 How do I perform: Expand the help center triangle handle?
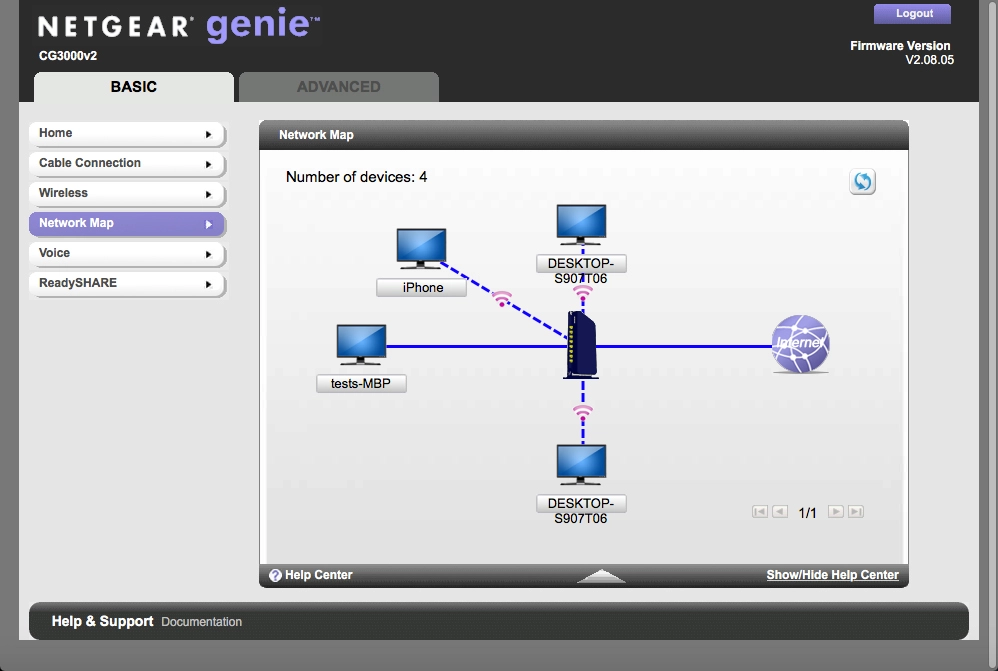point(601,576)
